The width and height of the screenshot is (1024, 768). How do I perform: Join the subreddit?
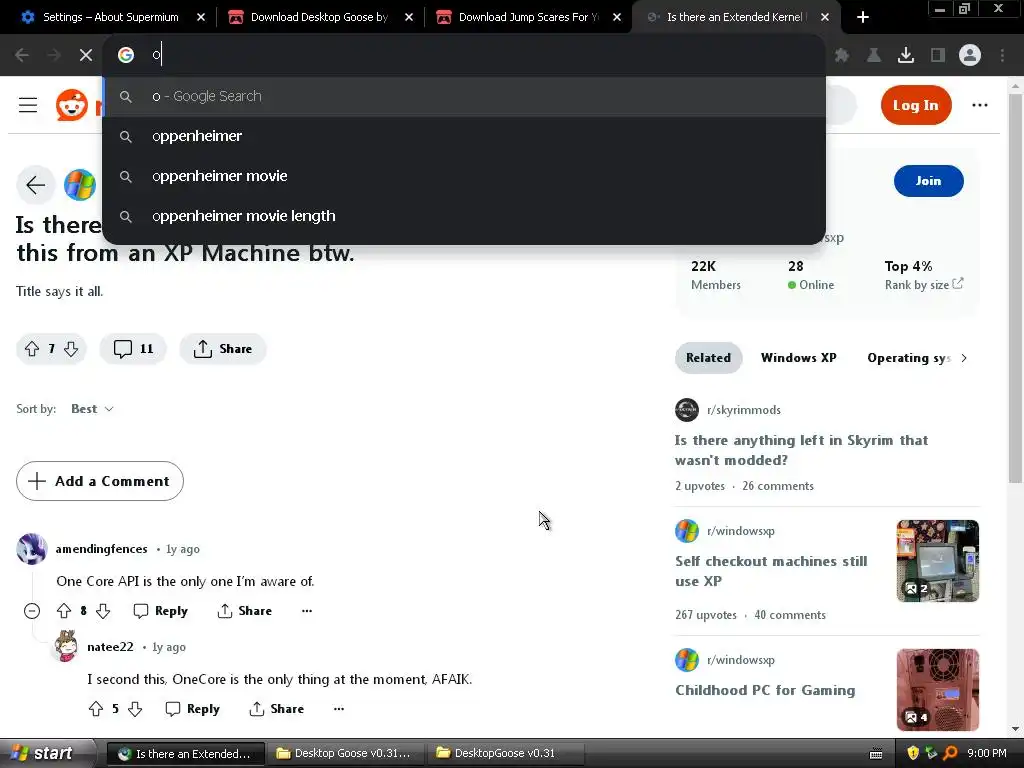(928, 181)
